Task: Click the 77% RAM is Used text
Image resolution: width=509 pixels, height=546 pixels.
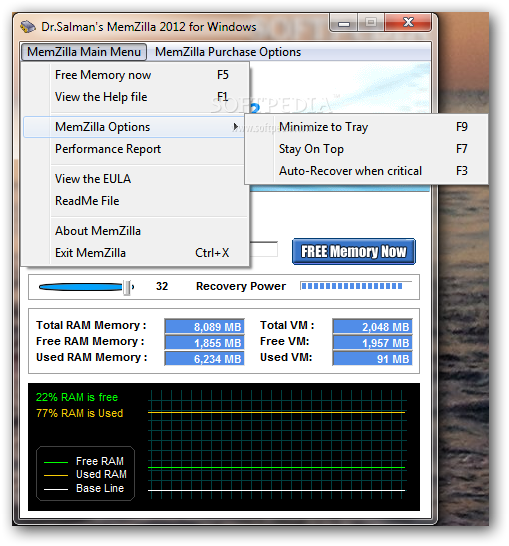Action: (79, 413)
